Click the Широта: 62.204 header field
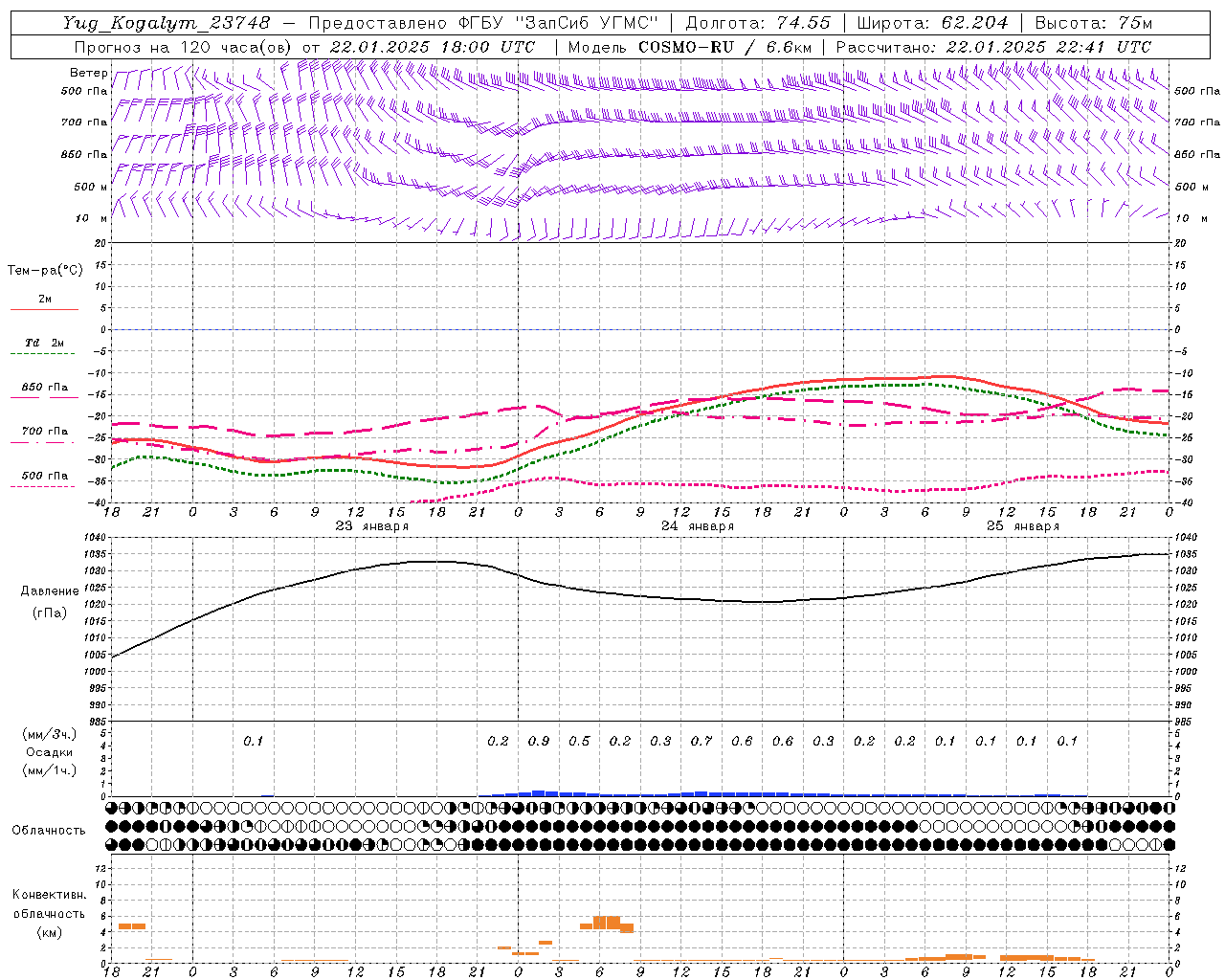The height and width of the screenshot is (980, 1225). 932,23
